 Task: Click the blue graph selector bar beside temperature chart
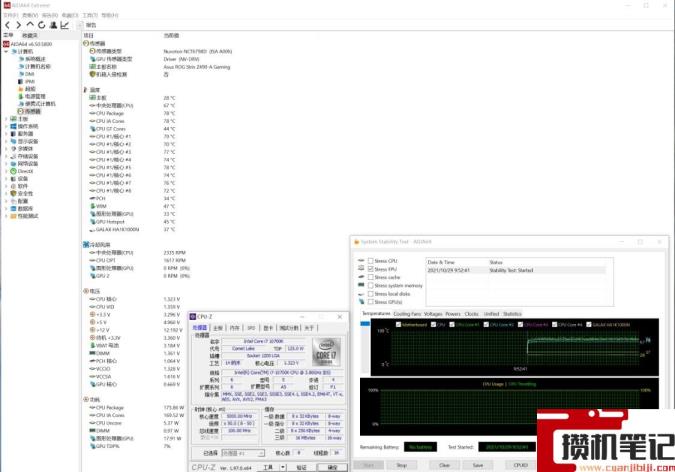pyautogui.click(x=365, y=324)
